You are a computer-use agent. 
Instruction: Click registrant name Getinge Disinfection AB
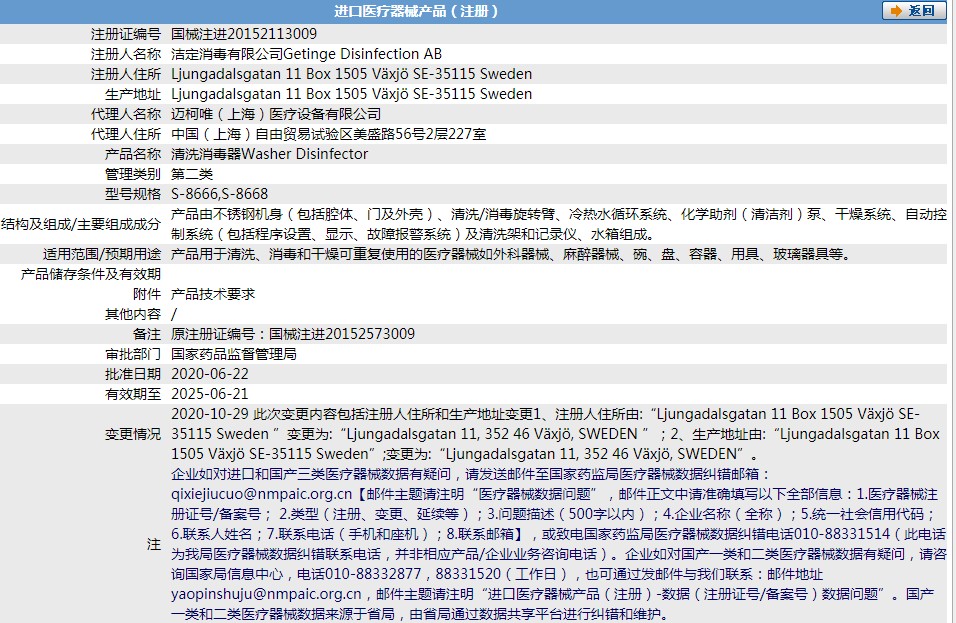click(363, 54)
